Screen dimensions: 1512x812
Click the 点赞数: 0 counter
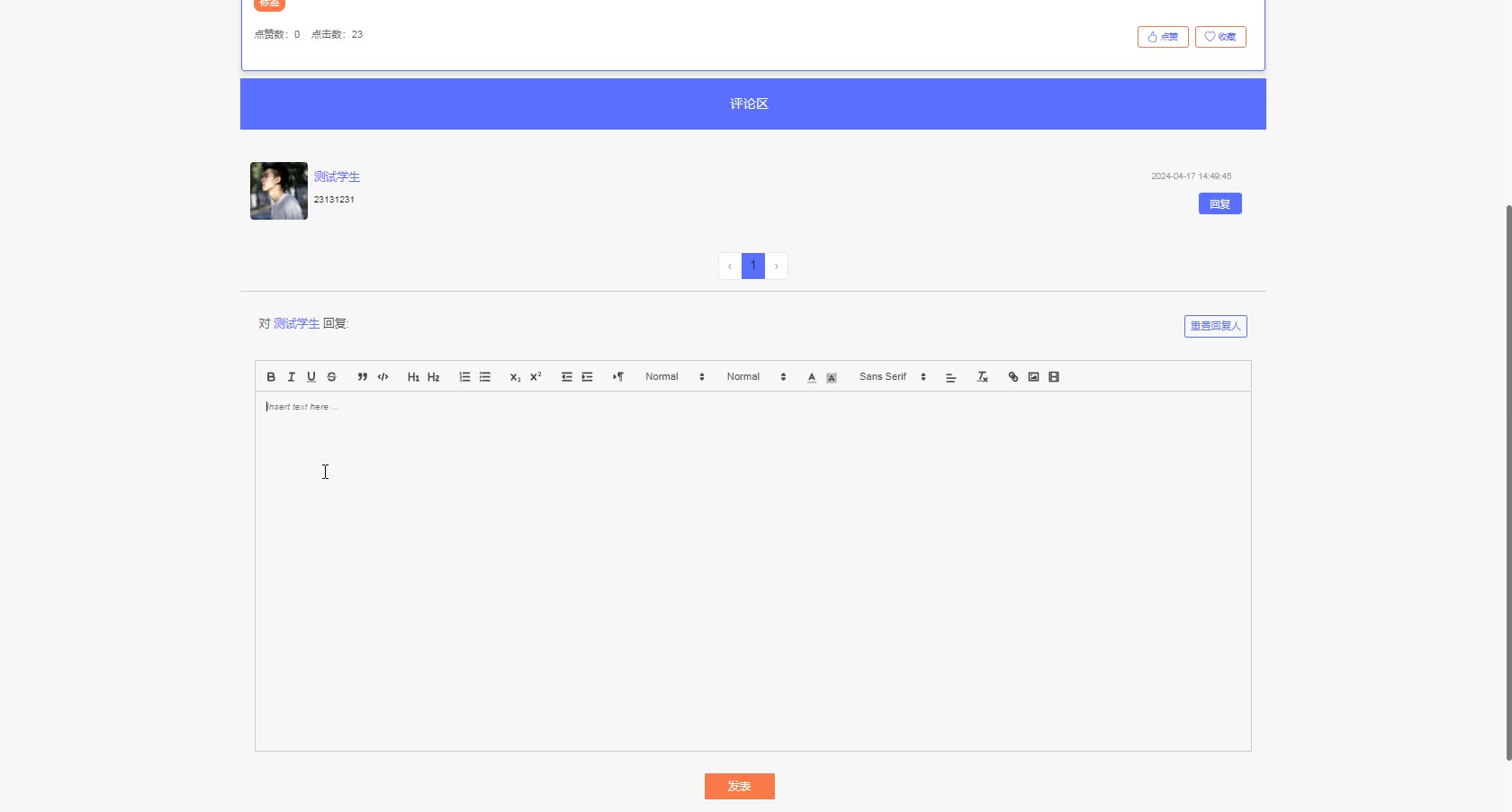277,34
